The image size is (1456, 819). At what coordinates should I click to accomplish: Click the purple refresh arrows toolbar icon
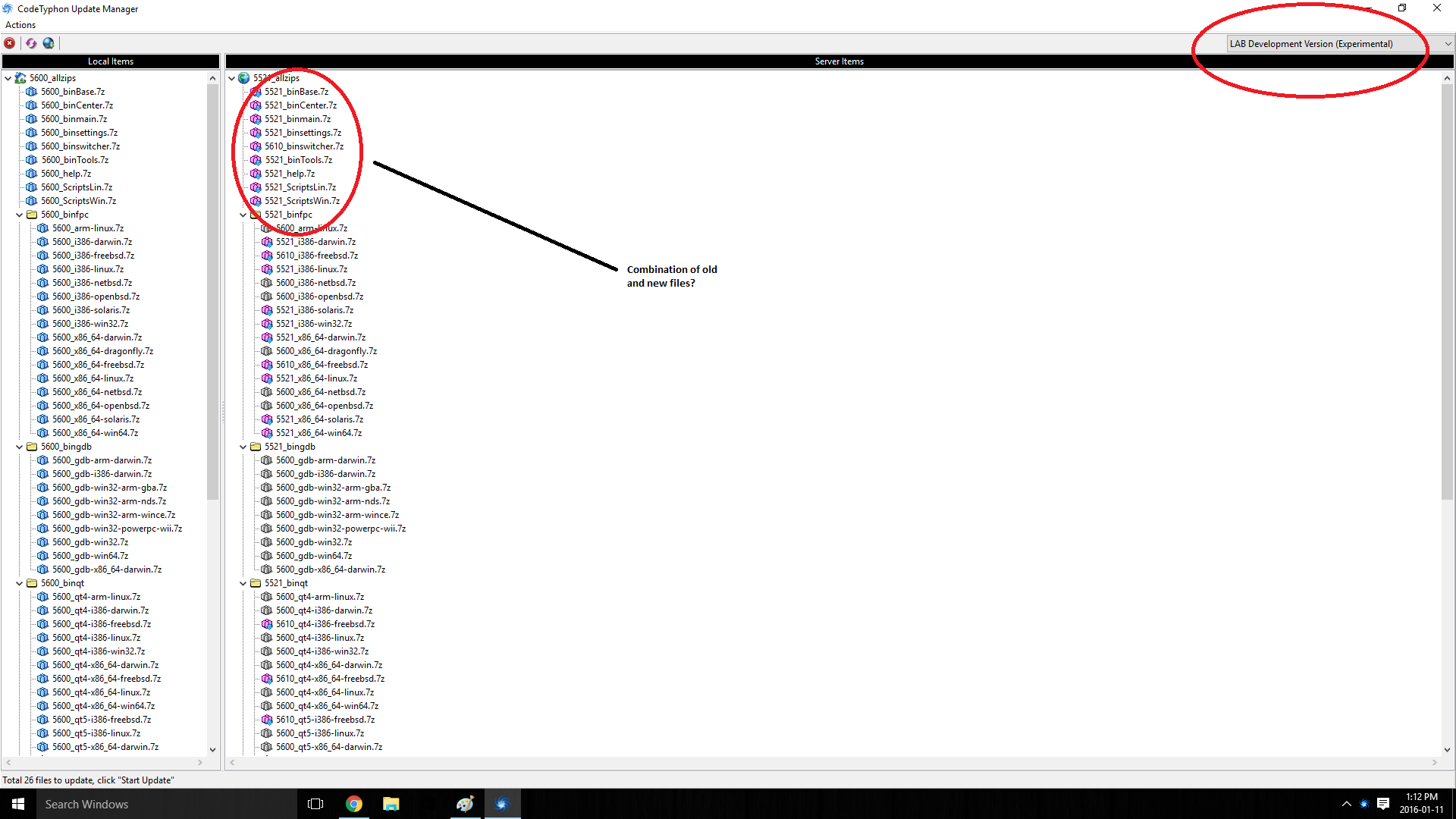point(31,43)
